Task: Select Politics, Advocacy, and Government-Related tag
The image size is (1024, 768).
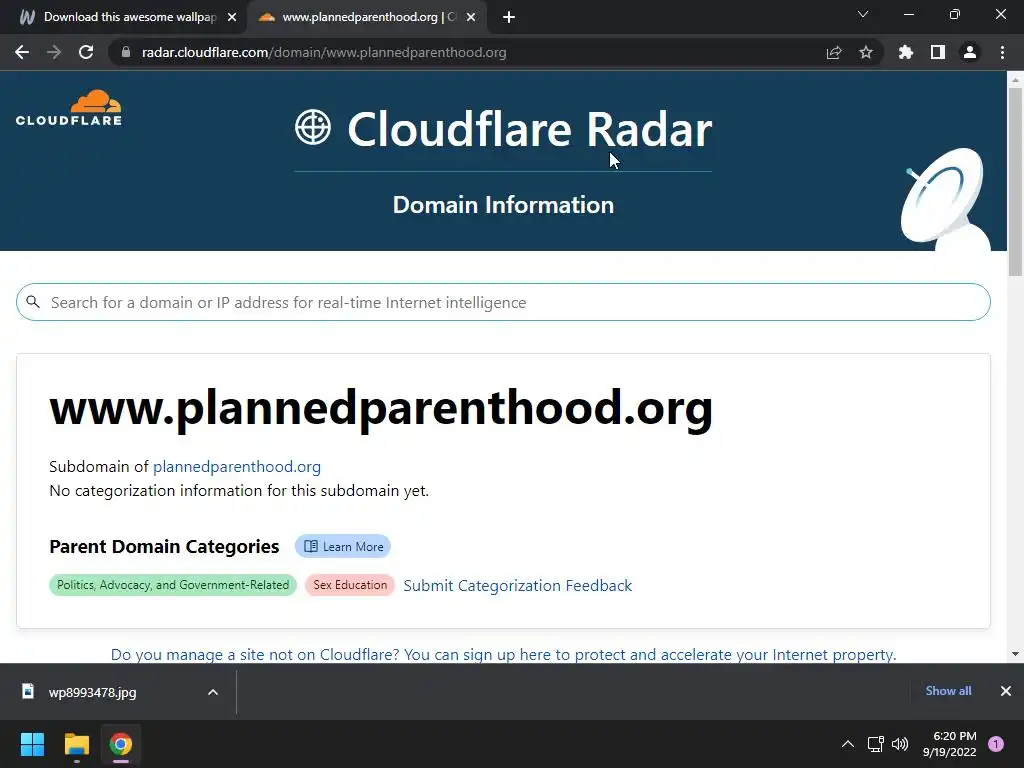Action: coord(173,585)
